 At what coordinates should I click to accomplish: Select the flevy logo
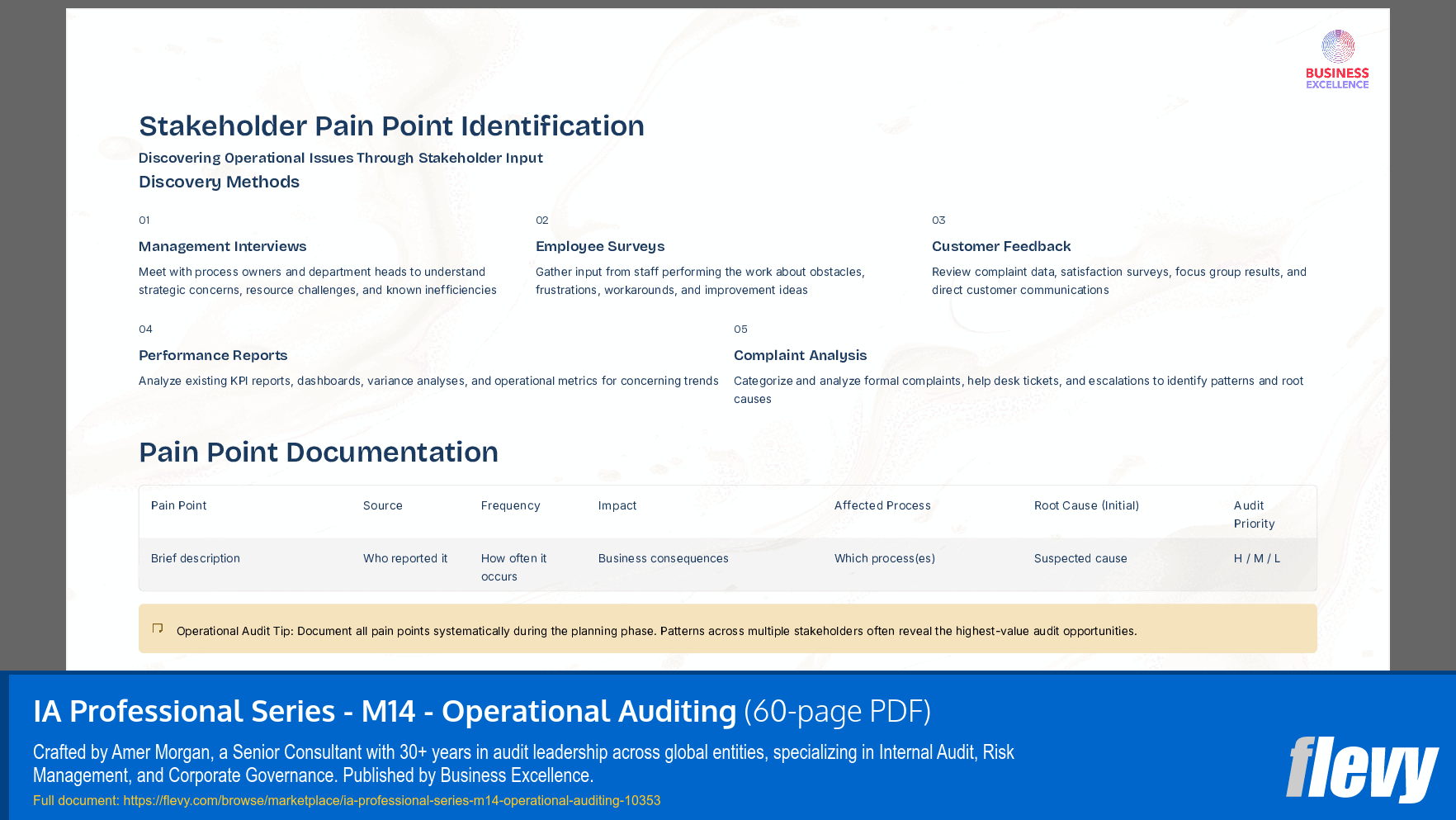[1362, 767]
